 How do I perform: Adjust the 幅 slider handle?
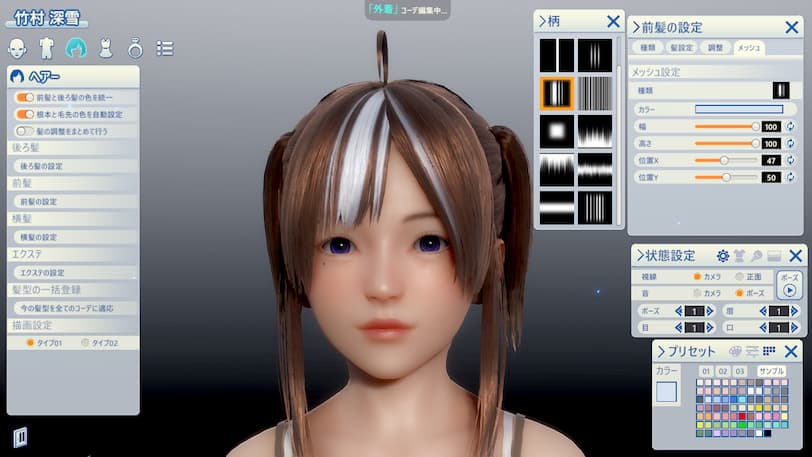(756, 126)
